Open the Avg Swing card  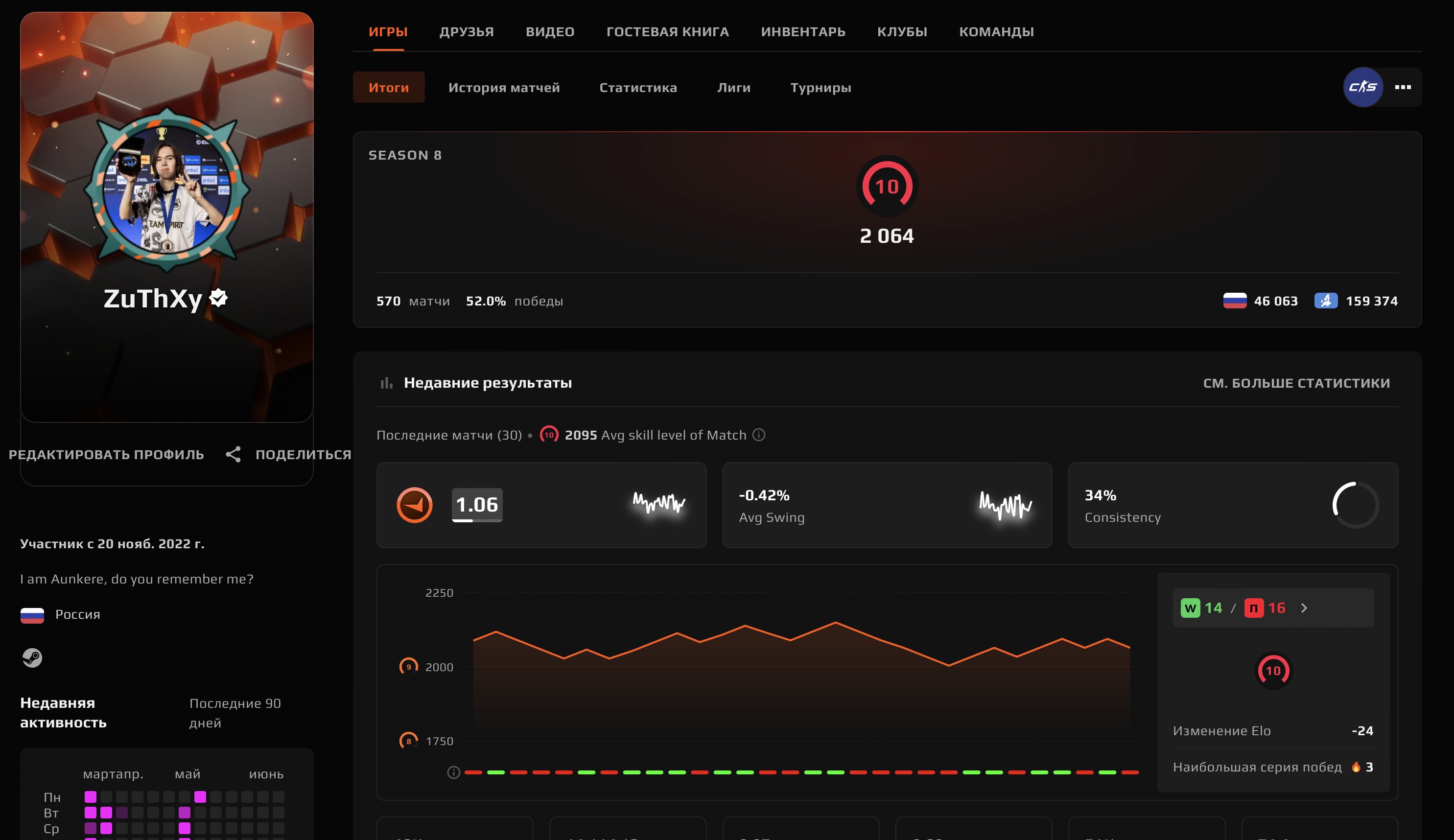(887, 505)
